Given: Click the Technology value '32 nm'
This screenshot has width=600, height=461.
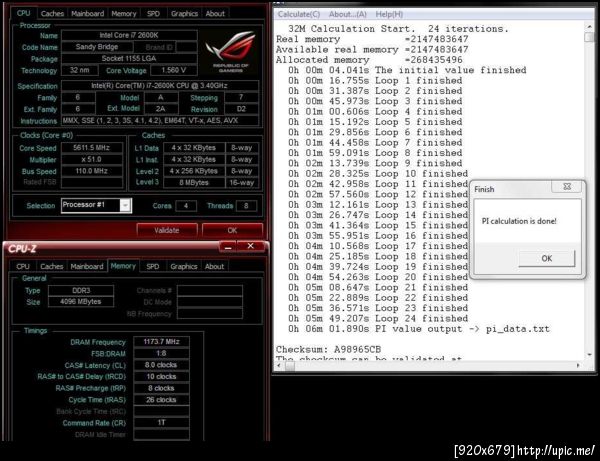Looking at the screenshot, I should click(80, 70).
